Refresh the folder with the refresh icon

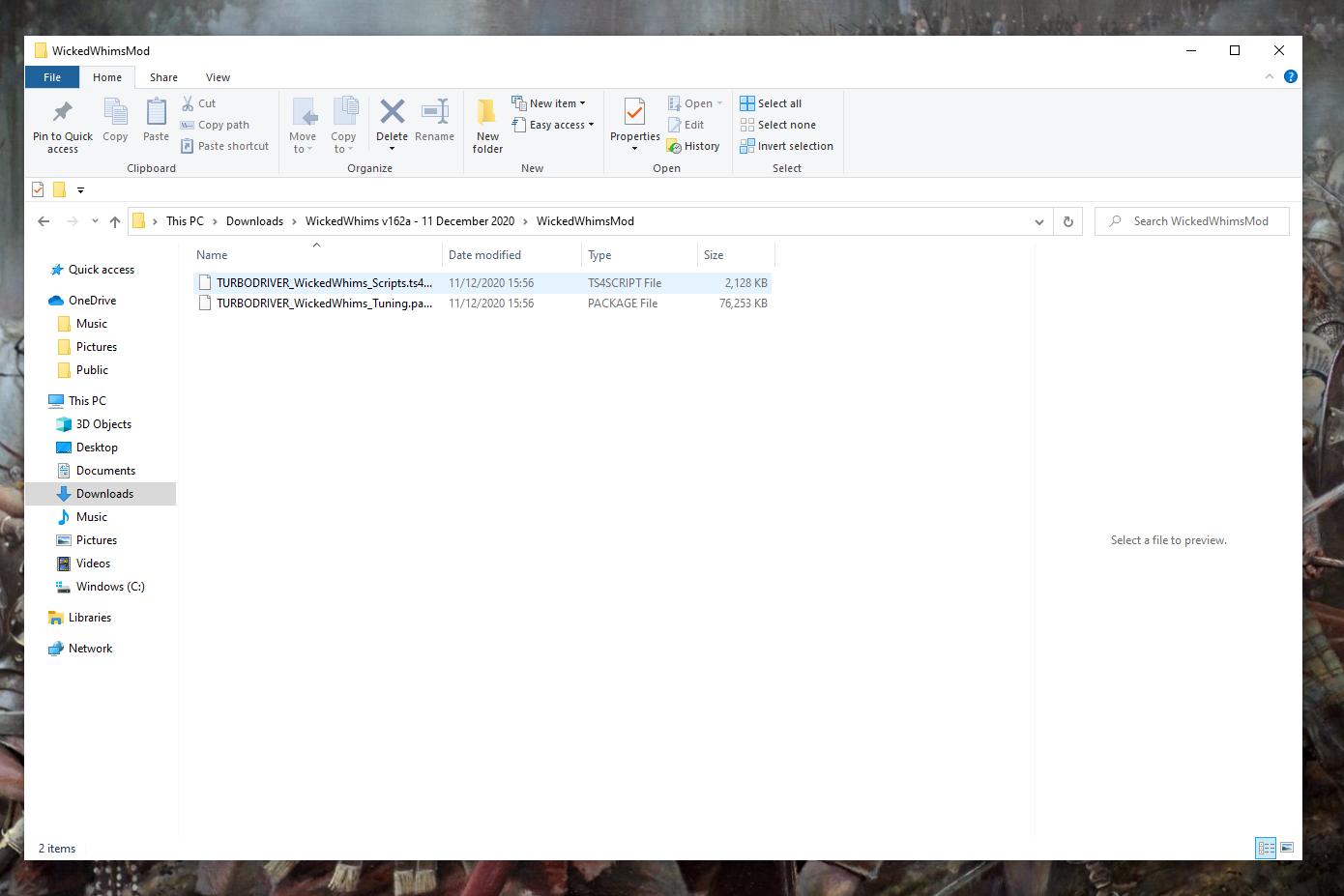(1067, 220)
